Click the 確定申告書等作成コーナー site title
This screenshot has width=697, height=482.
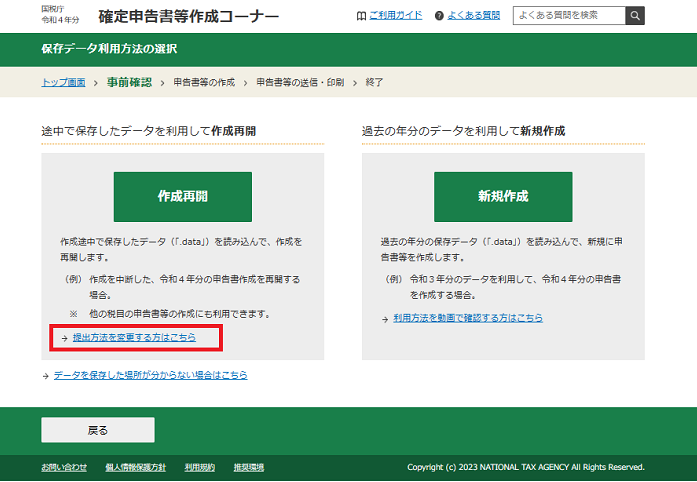[x=188, y=17]
